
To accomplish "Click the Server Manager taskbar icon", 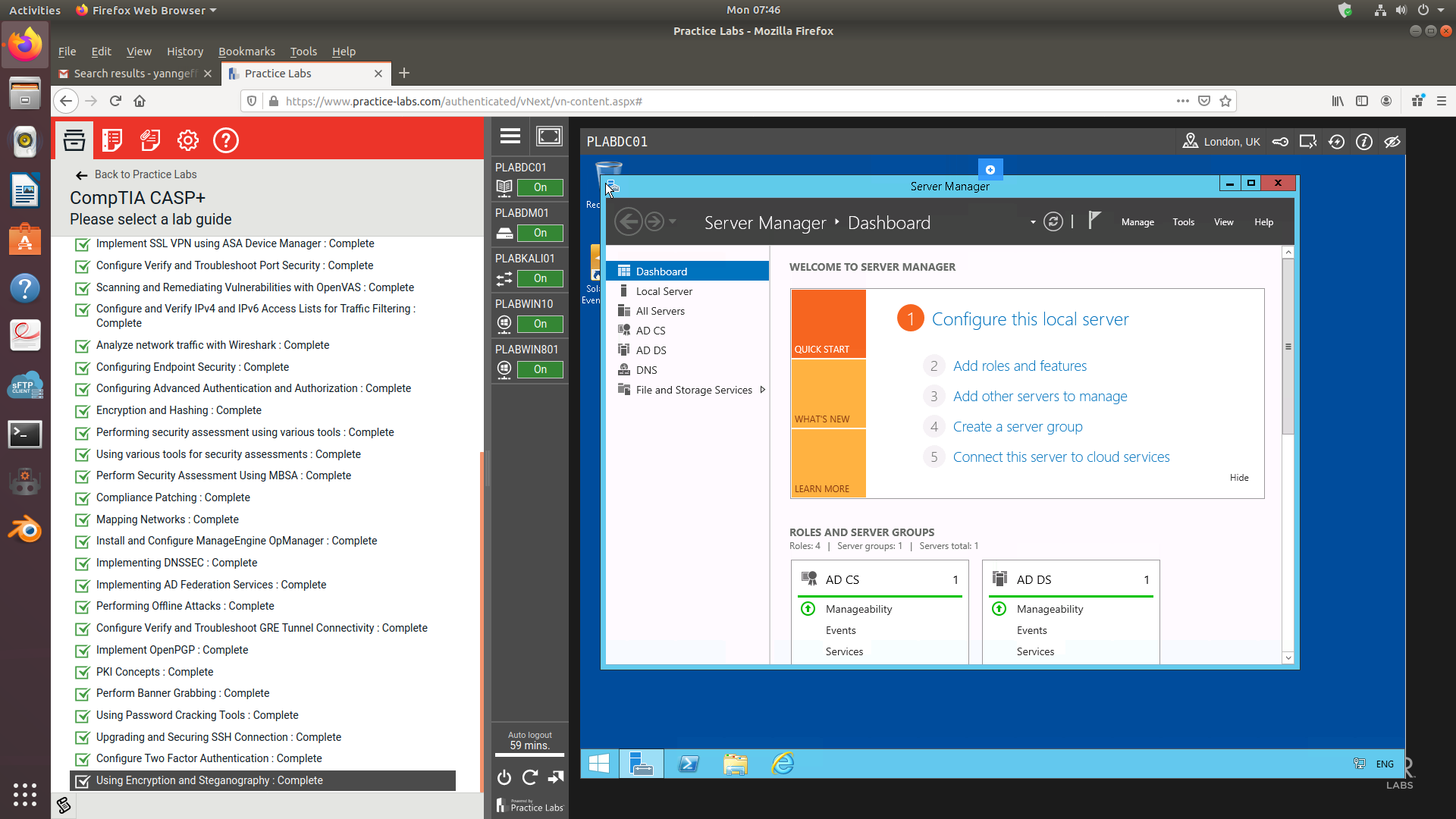I will (642, 764).
